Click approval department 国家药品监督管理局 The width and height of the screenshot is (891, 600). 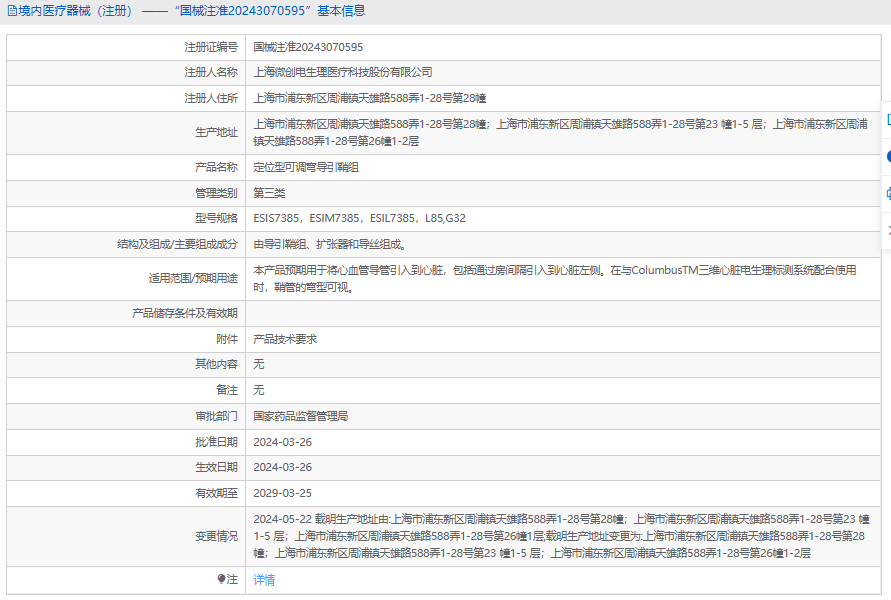(301, 416)
